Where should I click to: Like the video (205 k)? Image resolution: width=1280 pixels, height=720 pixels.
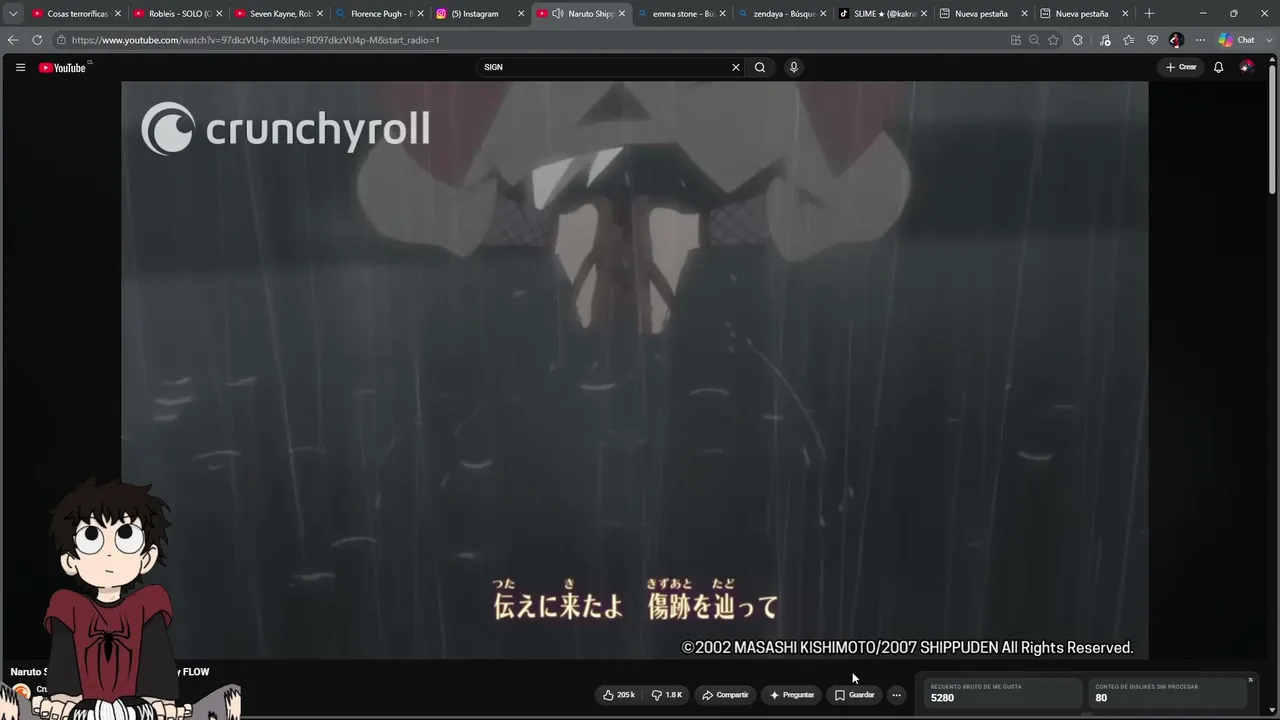click(620, 695)
